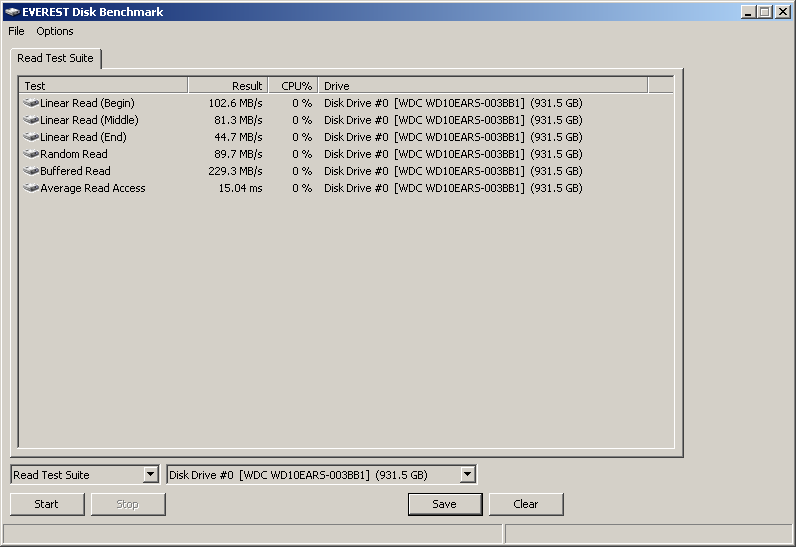Sort by the Test column header
The width and height of the screenshot is (796, 547).
[103, 86]
